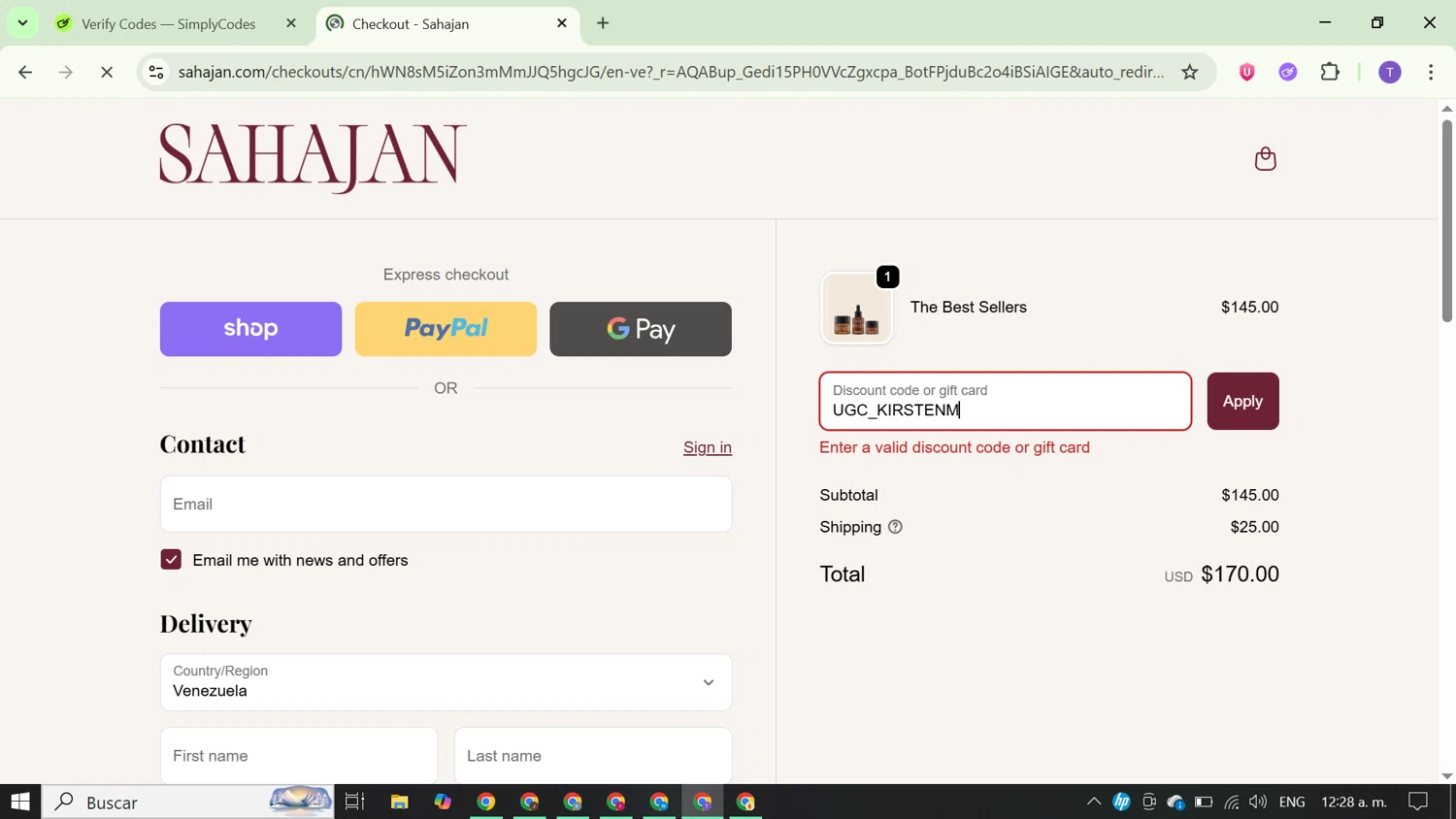
Task: Click the discount code or gift card field
Action: click(x=1006, y=401)
